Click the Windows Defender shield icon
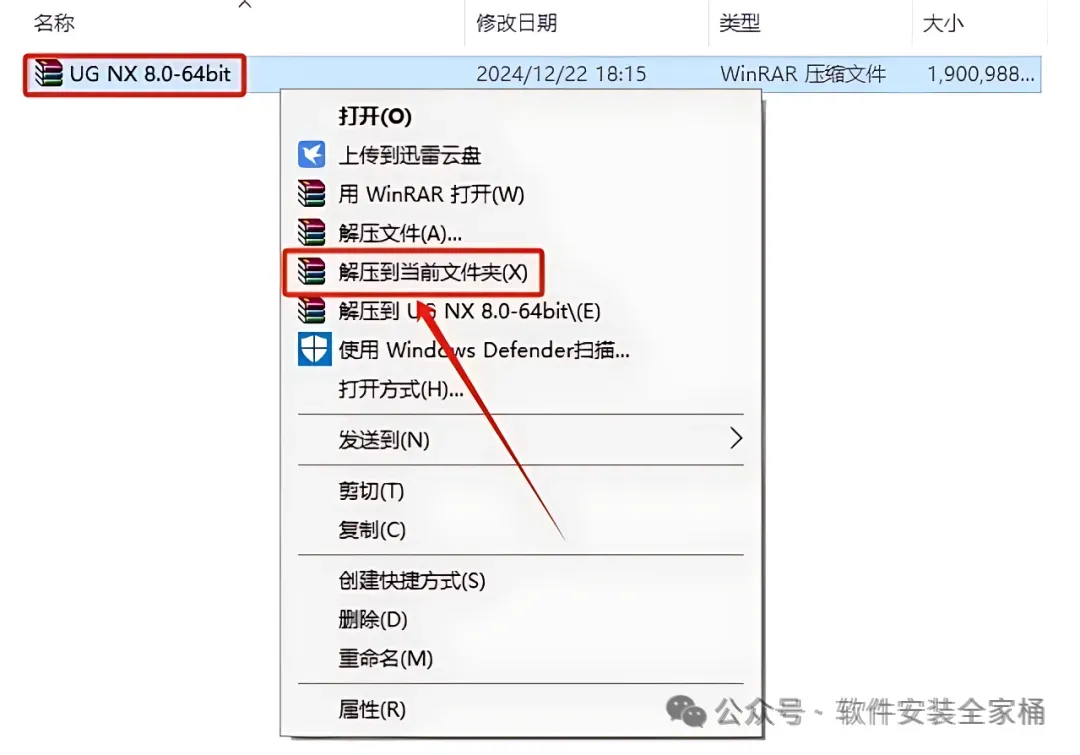The image size is (1080, 755). click(314, 349)
